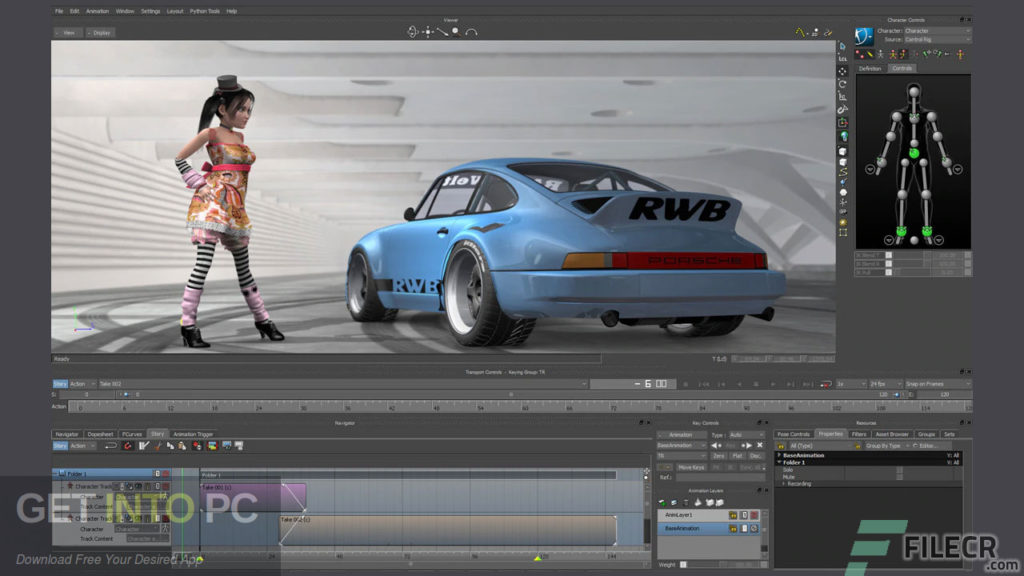The width and height of the screenshot is (1024, 576).
Task: Open the Pose Controls tab
Action: point(793,434)
